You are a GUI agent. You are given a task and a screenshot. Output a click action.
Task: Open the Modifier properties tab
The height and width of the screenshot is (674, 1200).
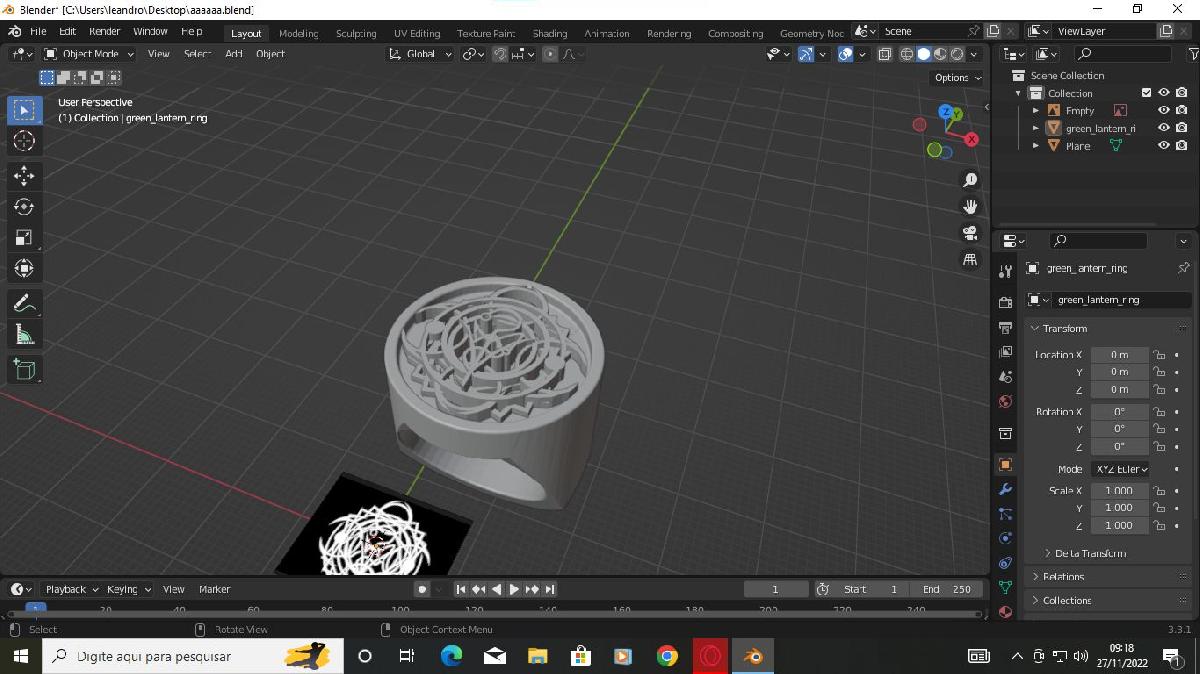1006,489
